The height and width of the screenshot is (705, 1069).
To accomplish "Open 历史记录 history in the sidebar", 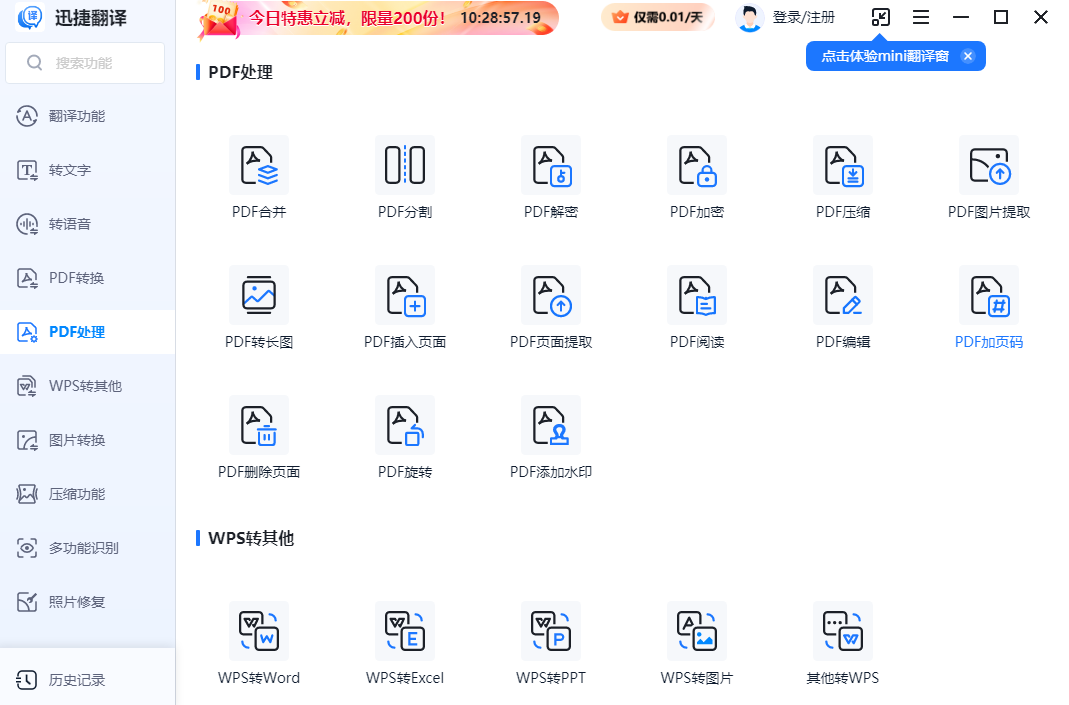I will (x=77, y=680).
